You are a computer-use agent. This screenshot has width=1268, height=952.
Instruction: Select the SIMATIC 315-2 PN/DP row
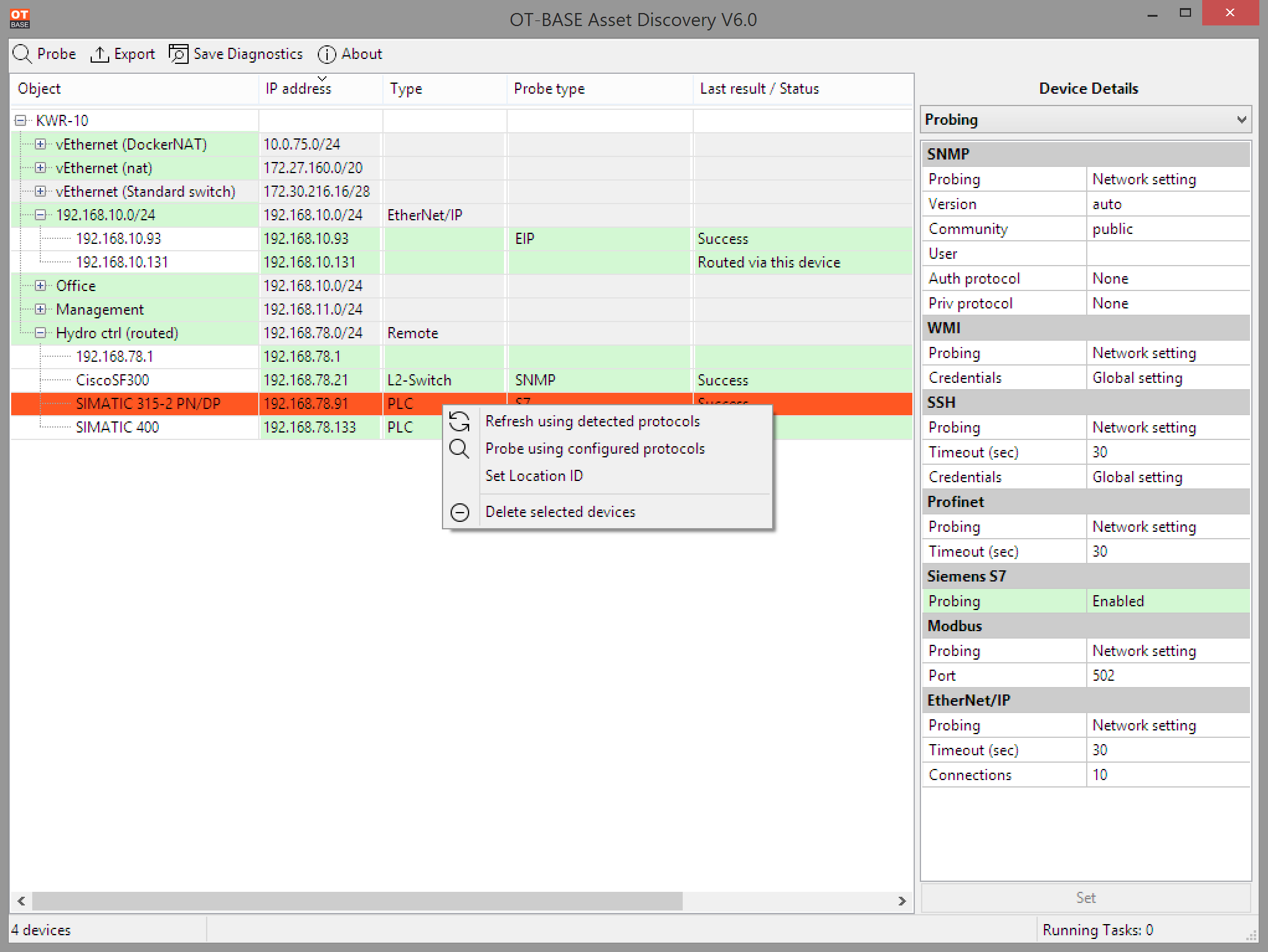tap(462, 404)
